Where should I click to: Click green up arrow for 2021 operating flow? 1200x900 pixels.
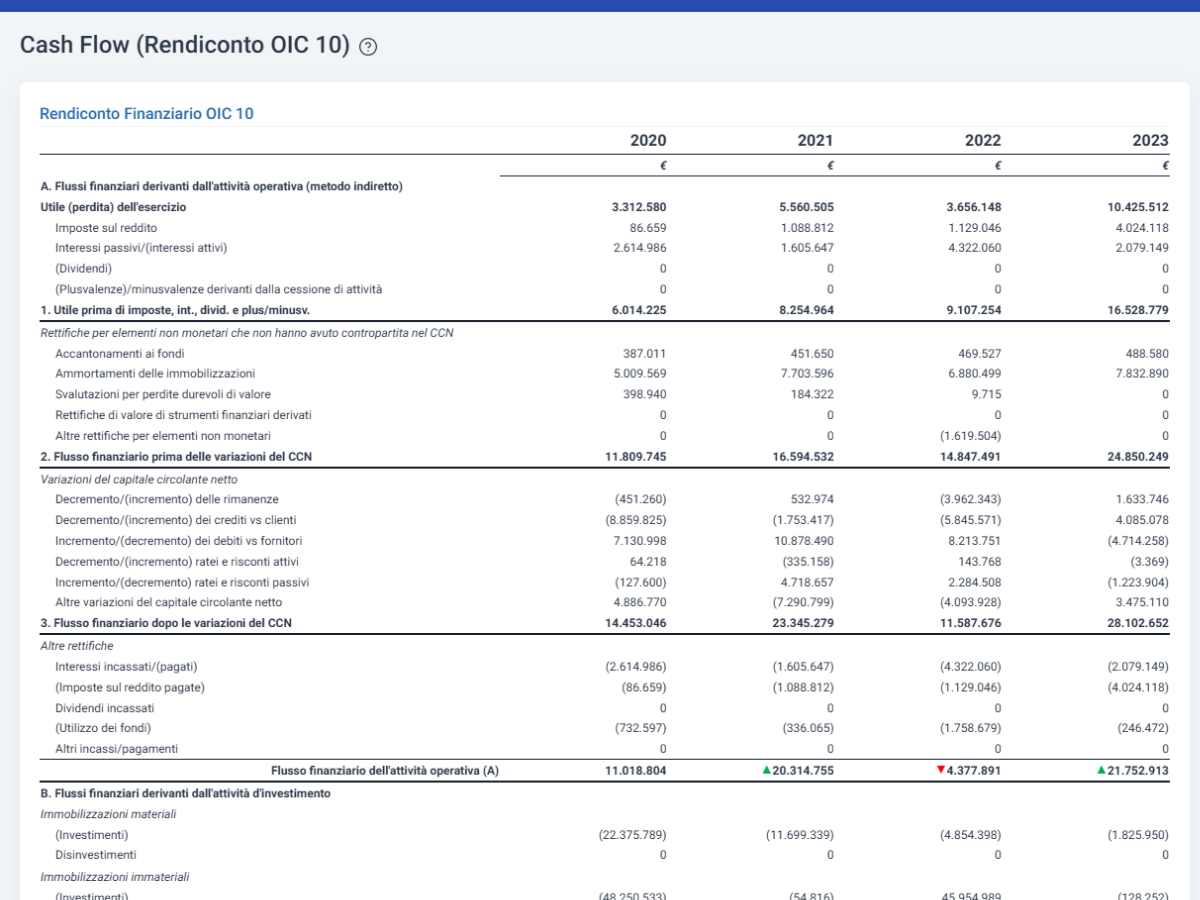point(766,770)
